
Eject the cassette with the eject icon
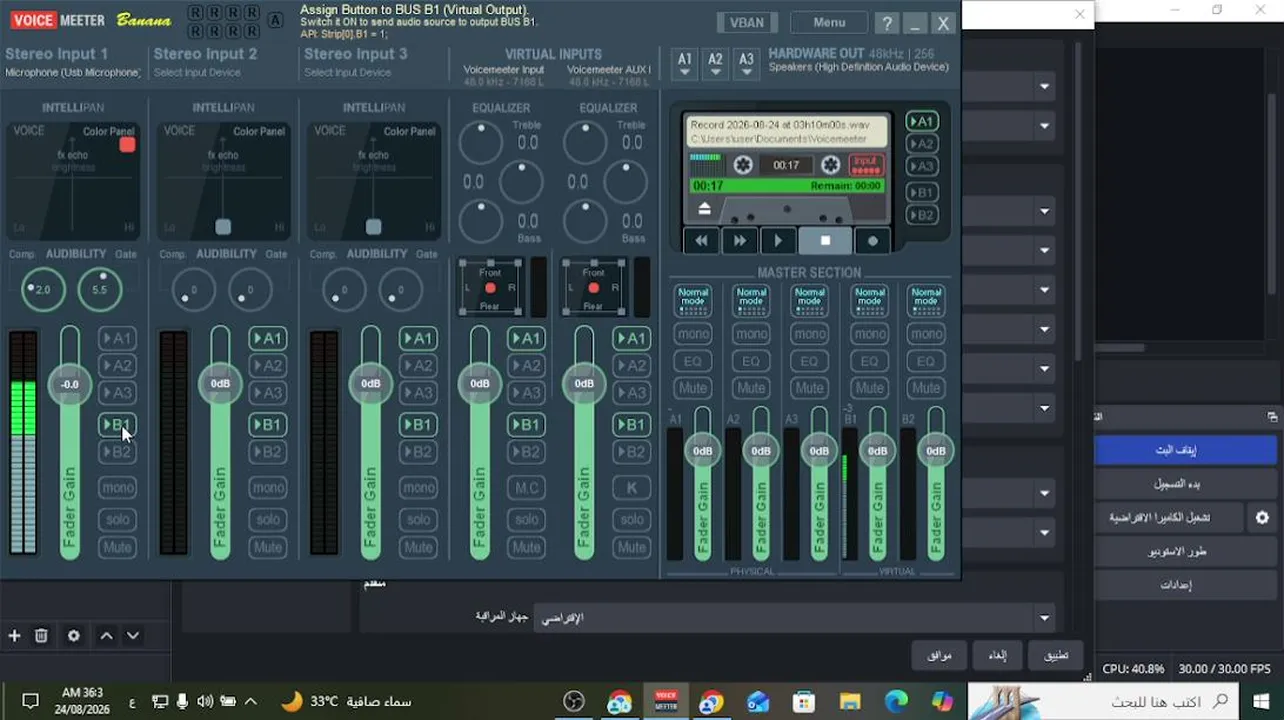pos(704,208)
